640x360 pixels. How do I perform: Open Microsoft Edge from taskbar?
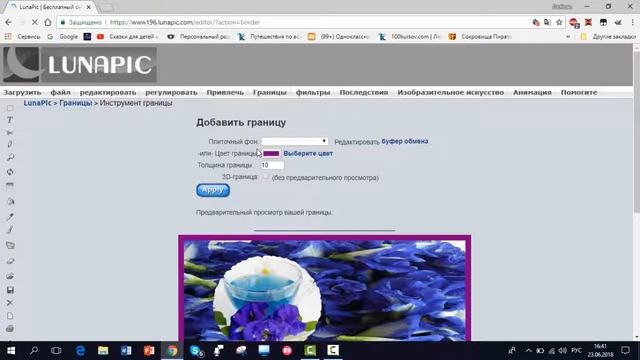[x=80, y=350]
